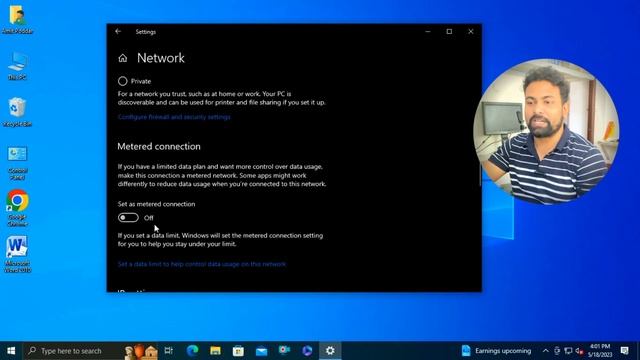Open the user folder desktop icon
The width and height of the screenshot is (640, 360).
pyautogui.click(x=17, y=20)
